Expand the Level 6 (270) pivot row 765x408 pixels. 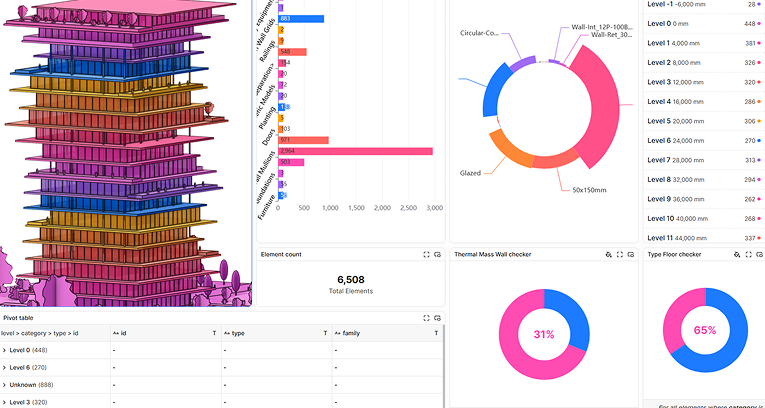pyautogui.click(x=4, y=368)
